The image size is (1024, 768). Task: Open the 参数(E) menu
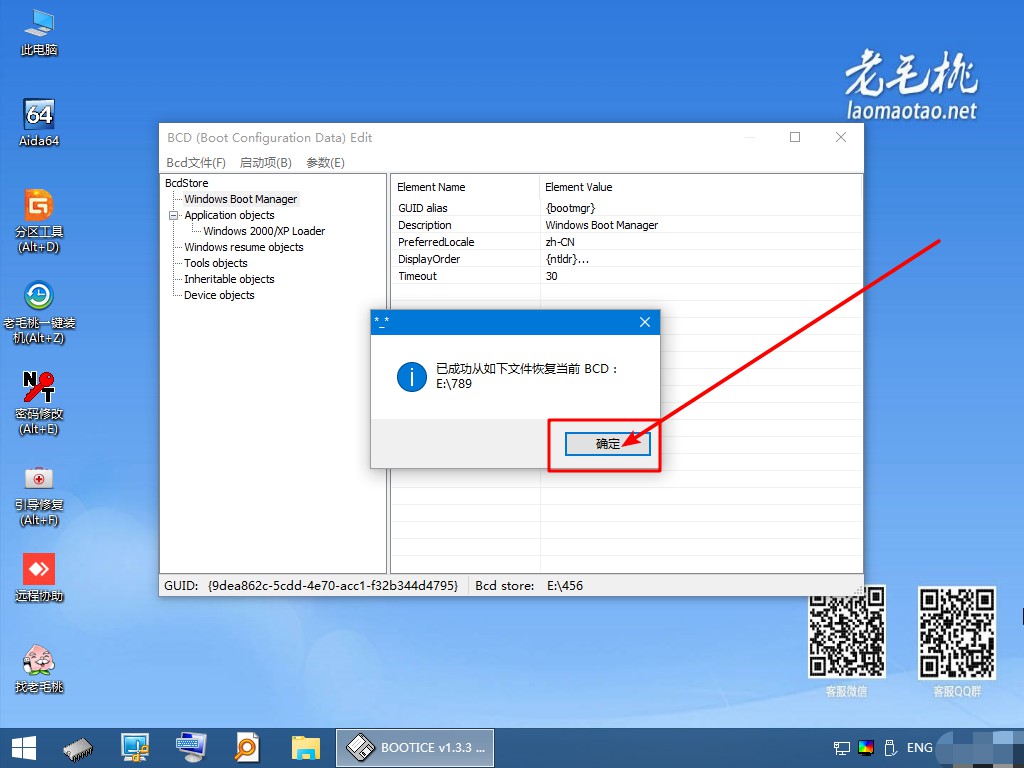[325, 163]
